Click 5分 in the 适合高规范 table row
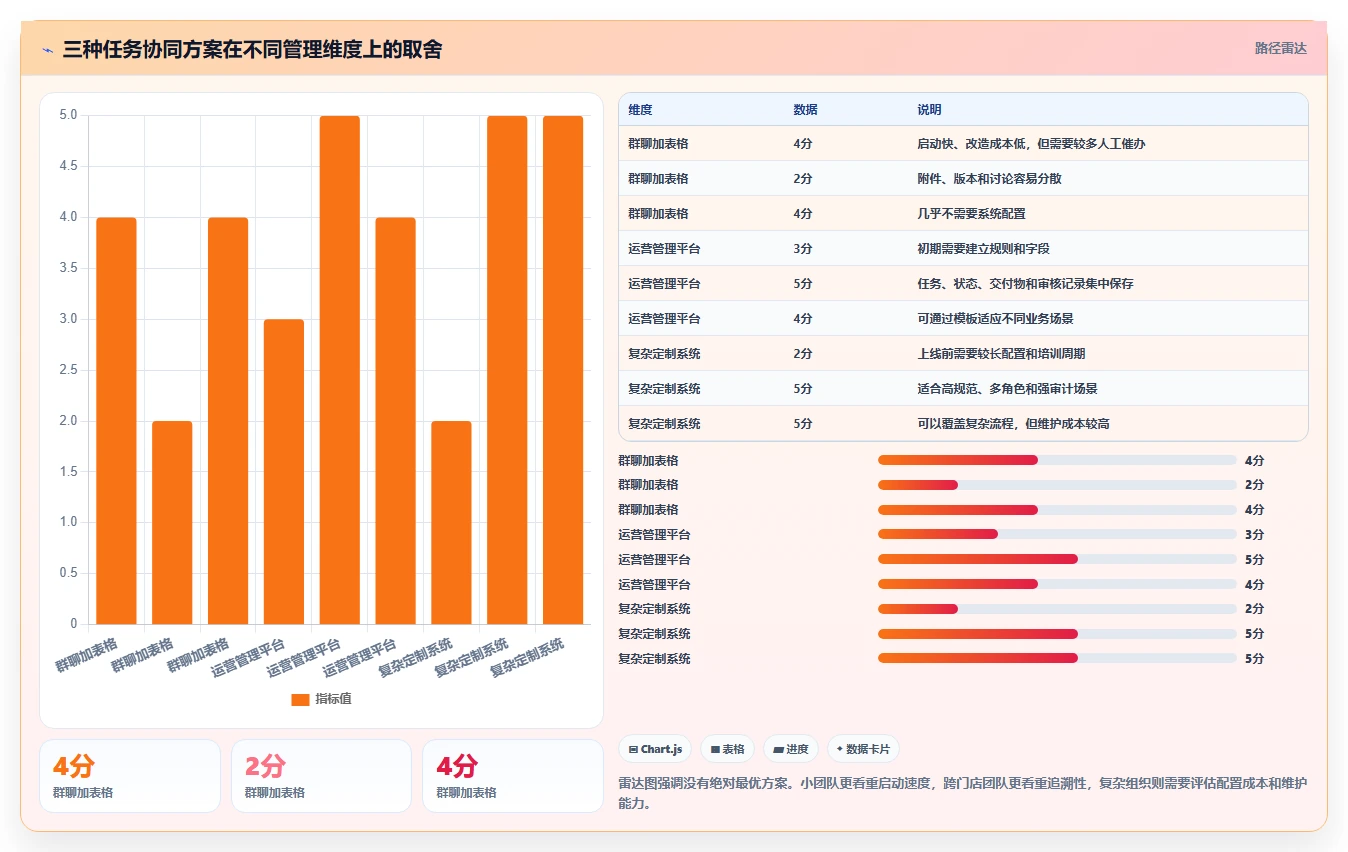Image resolution: width=1348 pixels, height=852 pixels. tap(803, 389)
